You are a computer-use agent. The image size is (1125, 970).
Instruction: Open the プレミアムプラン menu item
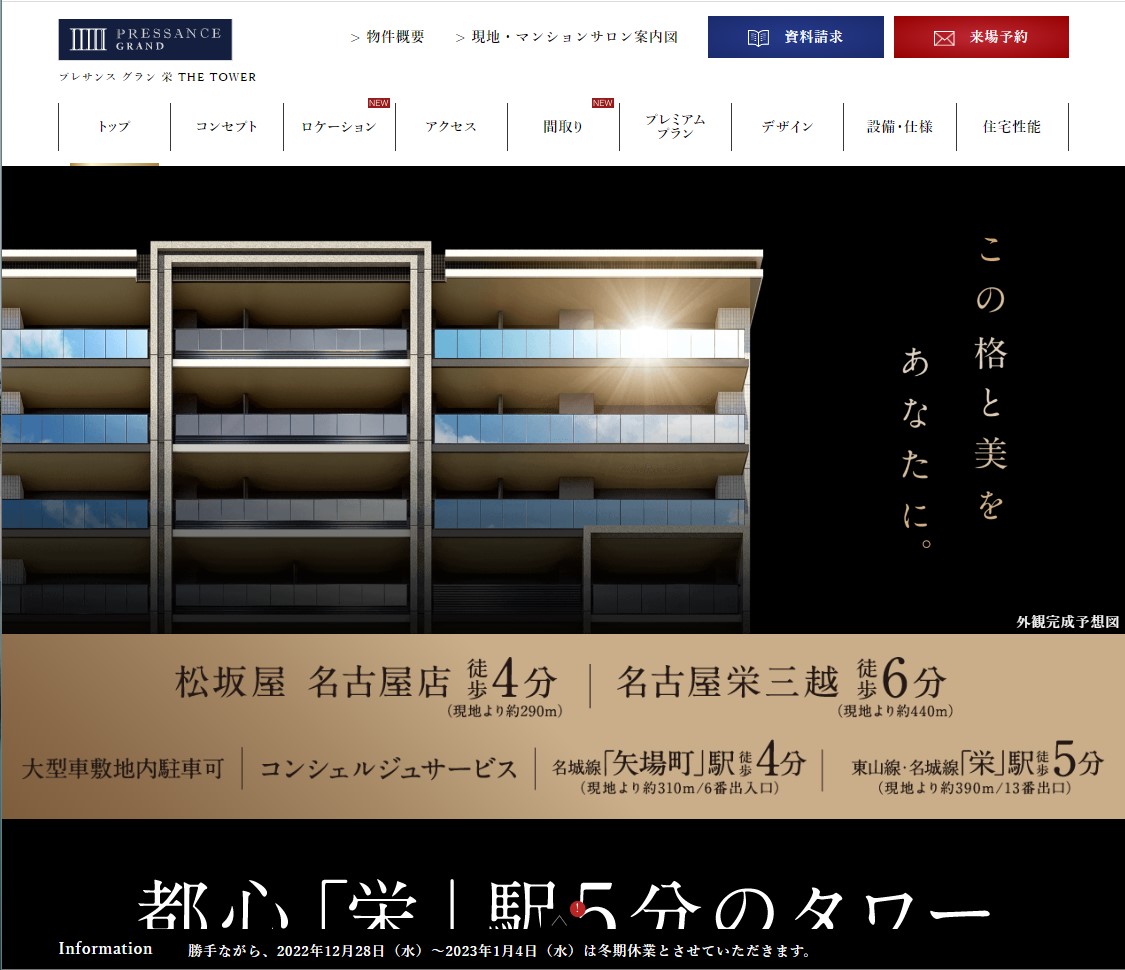(x=675, y=126)
